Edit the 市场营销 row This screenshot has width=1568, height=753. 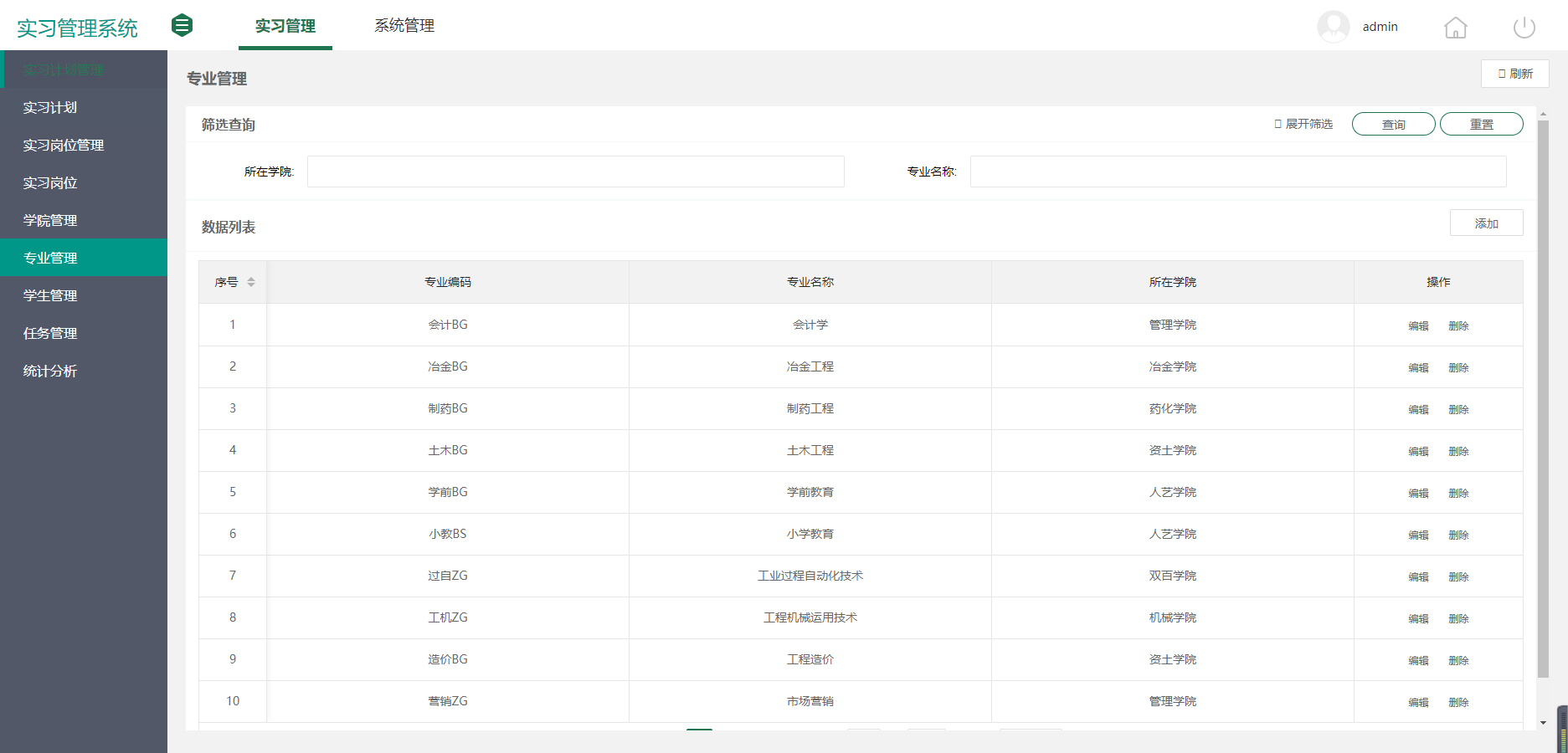point(1418,702)
